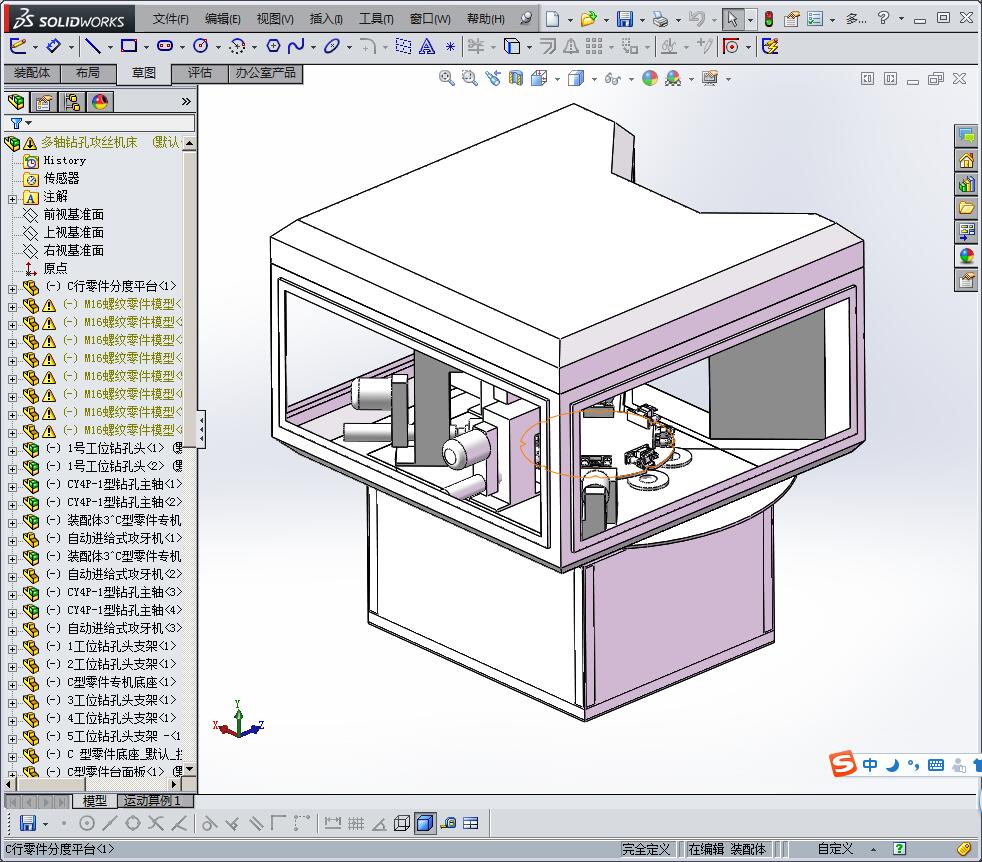
Task: Expand more FeatureManager tabs chevron
Action: [x=186, y=101]
